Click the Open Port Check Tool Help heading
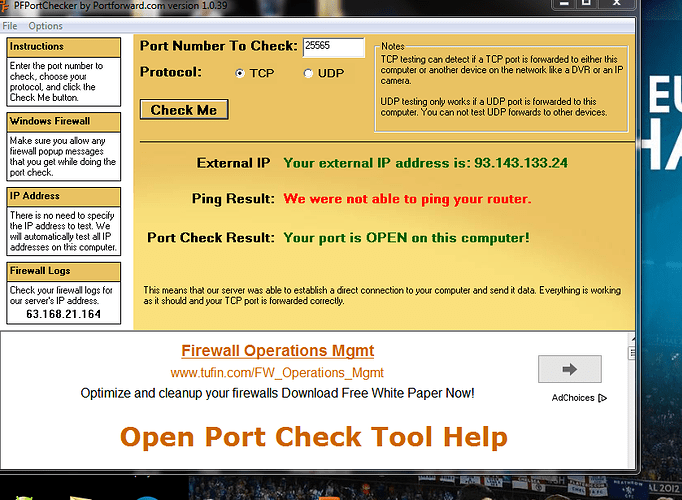Screen dimensions: 682x500 [314, 437]
